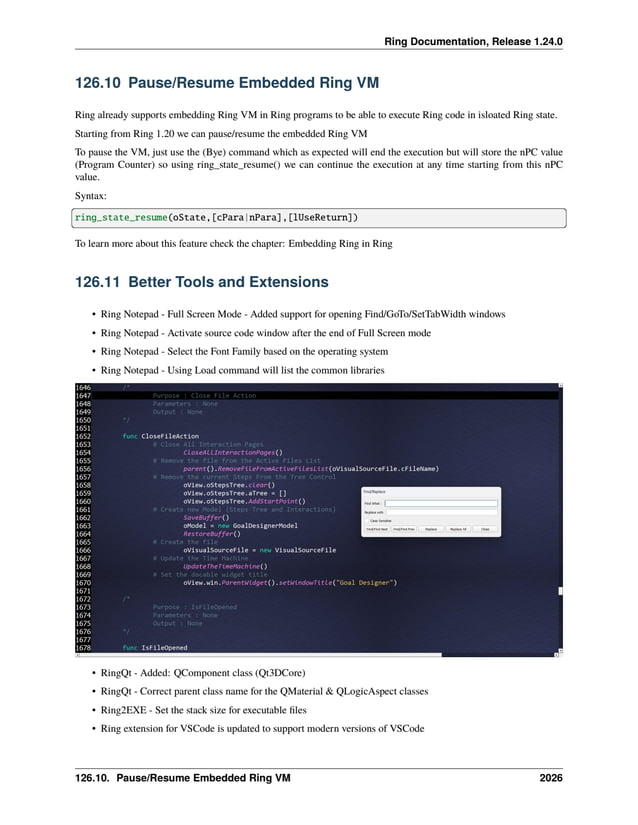
Task: Click the editor's vertical scrollbar thumb
Action: 560,591
